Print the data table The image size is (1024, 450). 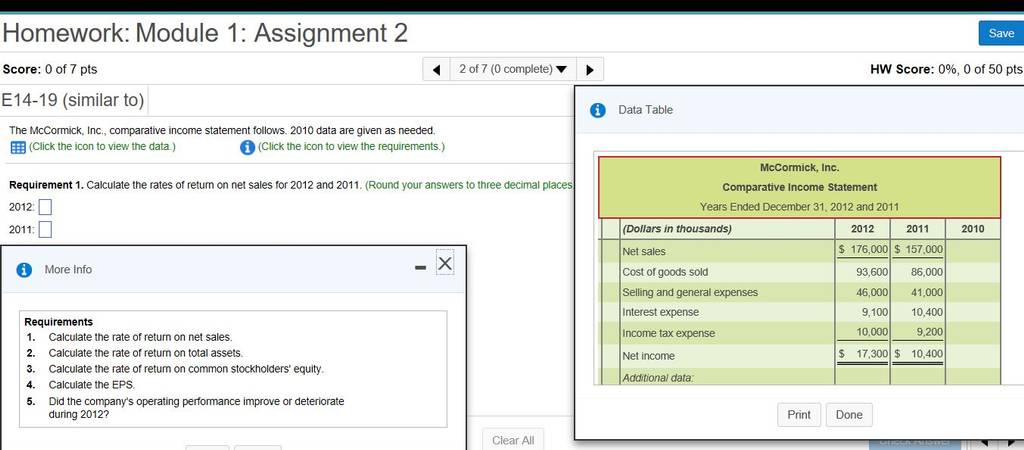pos(799,415)
